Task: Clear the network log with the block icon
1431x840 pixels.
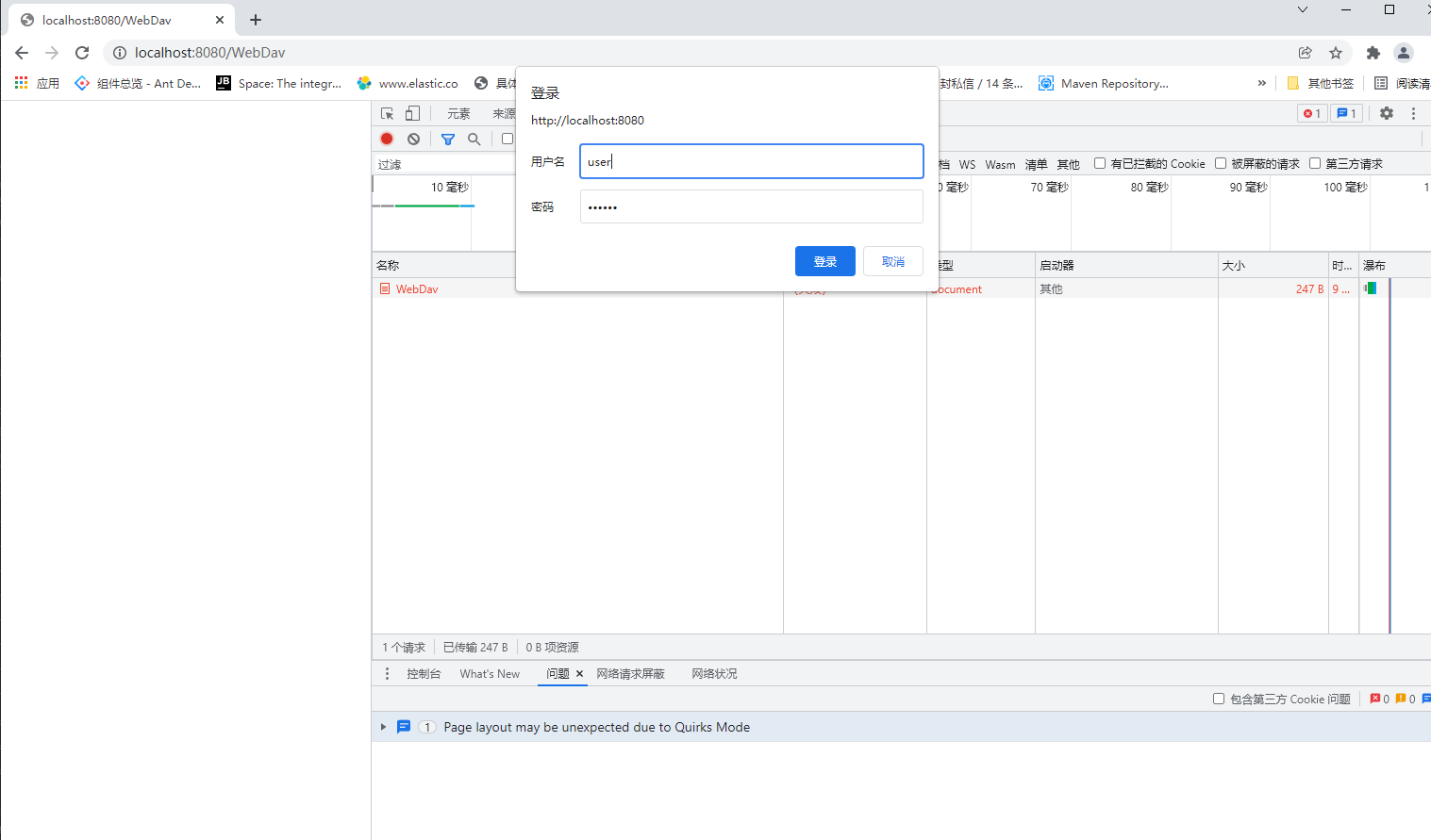Action: (413, 138)
